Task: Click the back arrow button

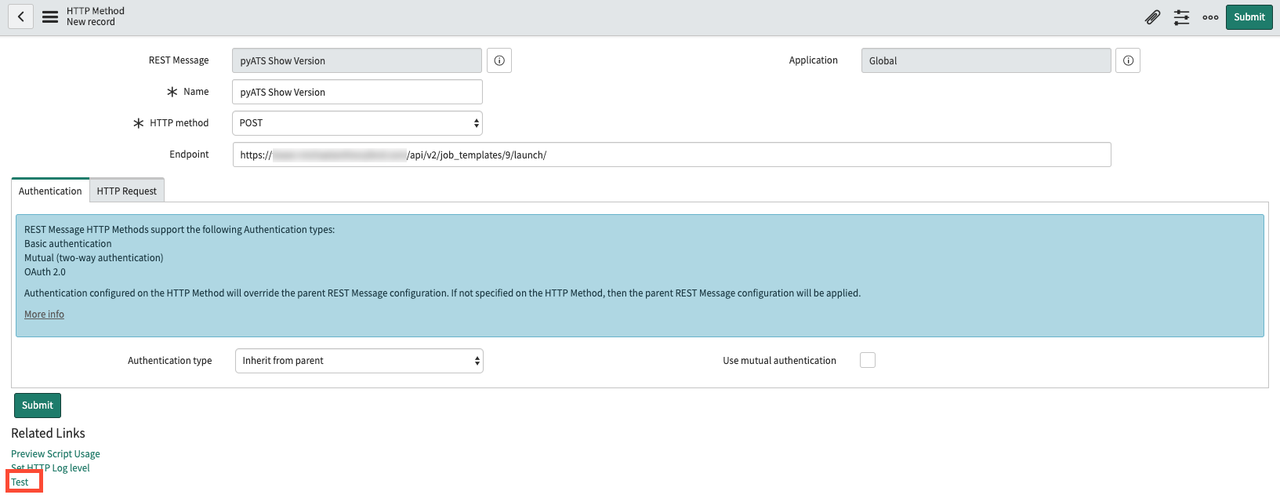Action: point(21,17)
